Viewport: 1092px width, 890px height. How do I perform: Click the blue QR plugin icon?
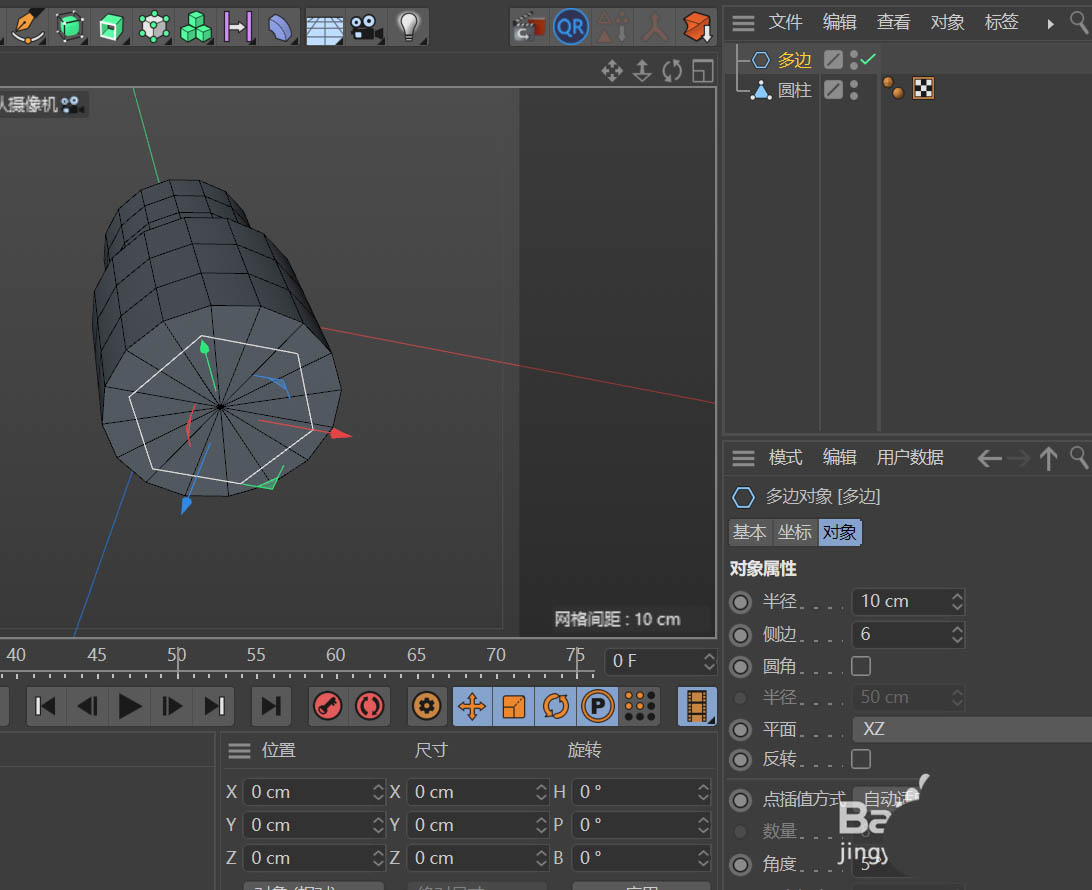pos(570,27)
